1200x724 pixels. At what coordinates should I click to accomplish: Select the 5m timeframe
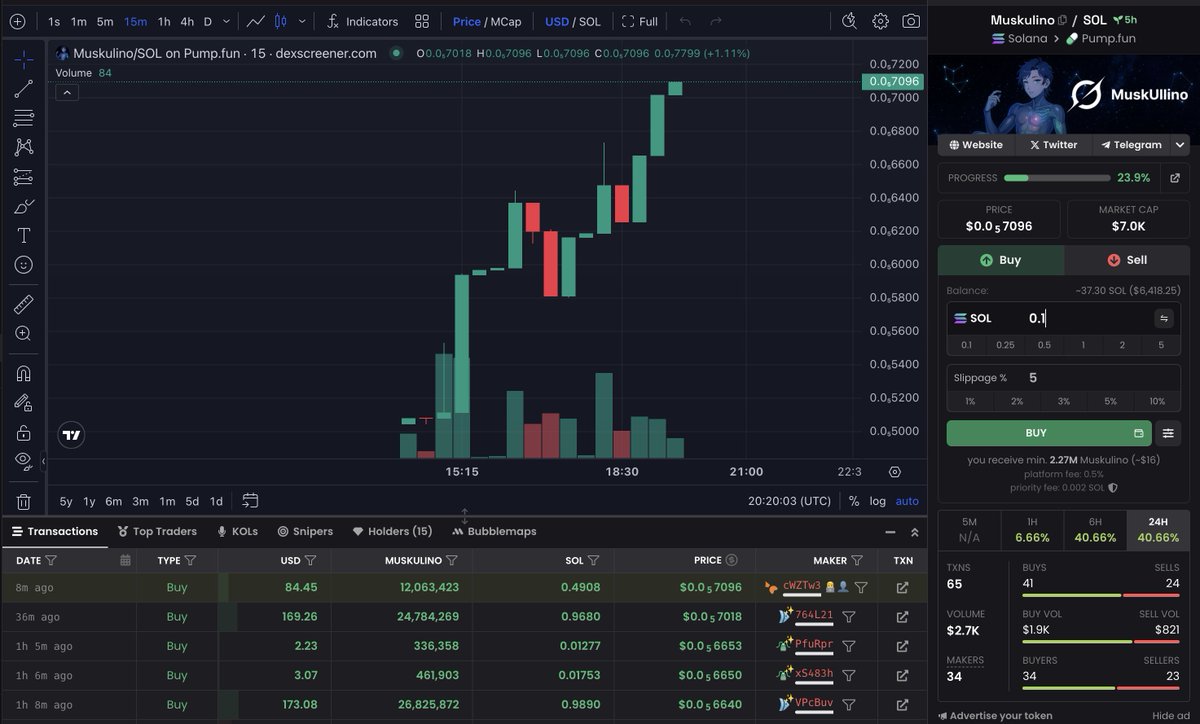[x=105, y=21]
